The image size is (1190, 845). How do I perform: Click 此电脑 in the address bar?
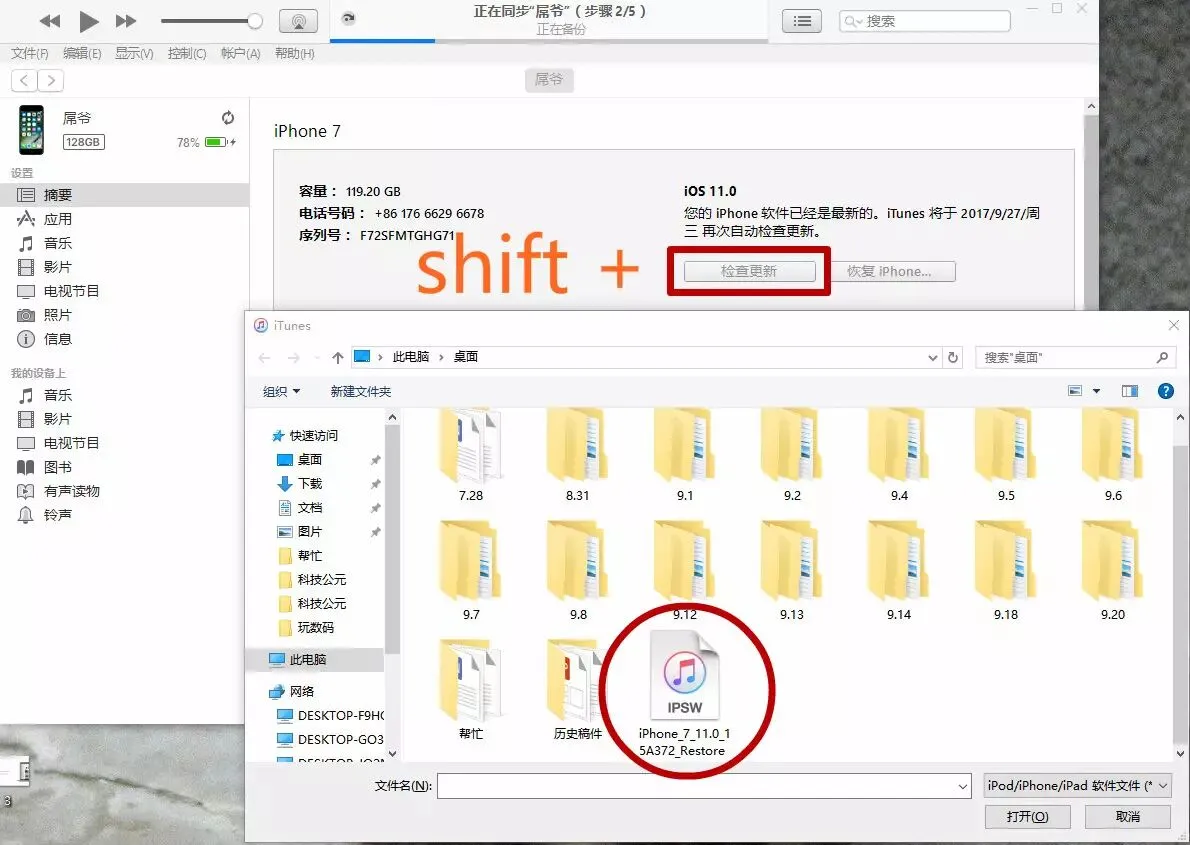click(411, 357)
